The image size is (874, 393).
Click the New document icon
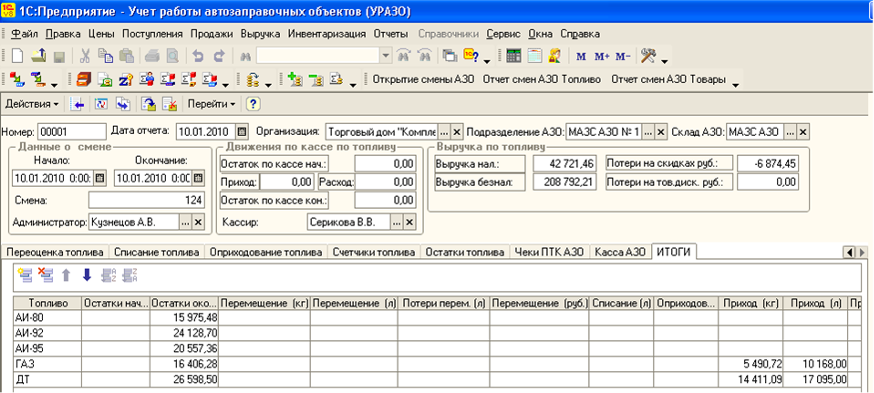click(x=17, y=56)
